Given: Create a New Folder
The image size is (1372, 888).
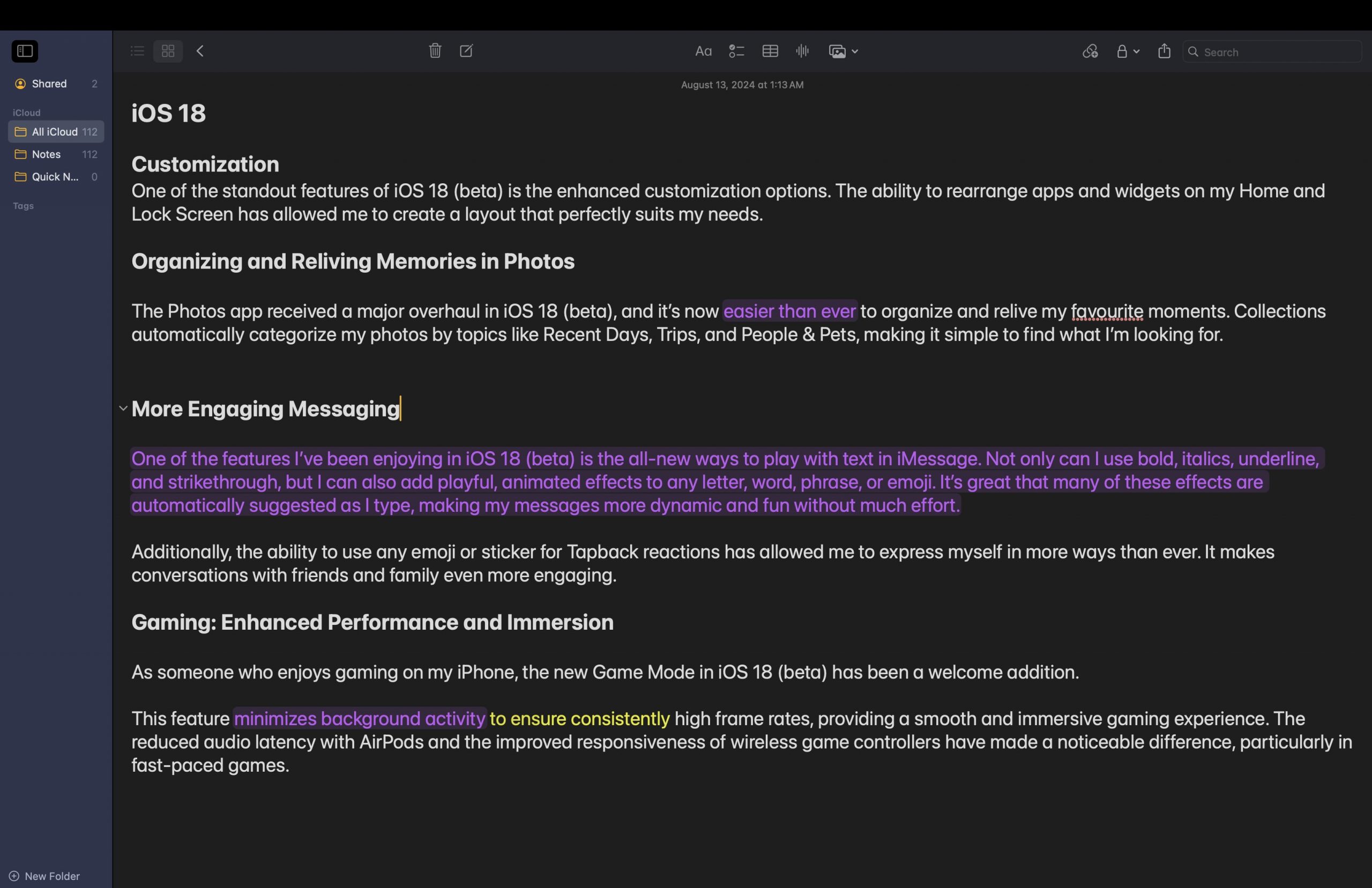Looking at the screenshot, I should coord(44,876).
